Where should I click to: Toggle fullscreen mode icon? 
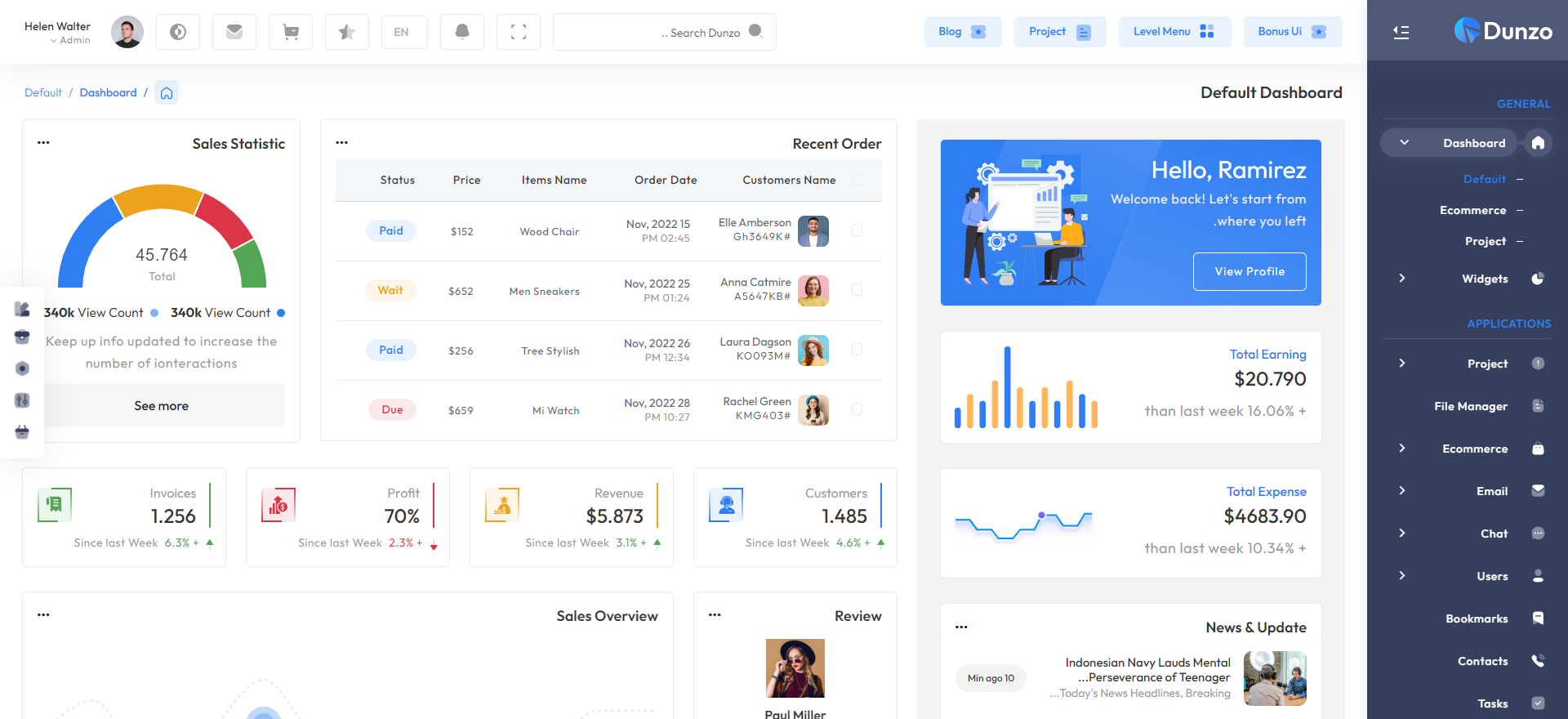(518, 32)
